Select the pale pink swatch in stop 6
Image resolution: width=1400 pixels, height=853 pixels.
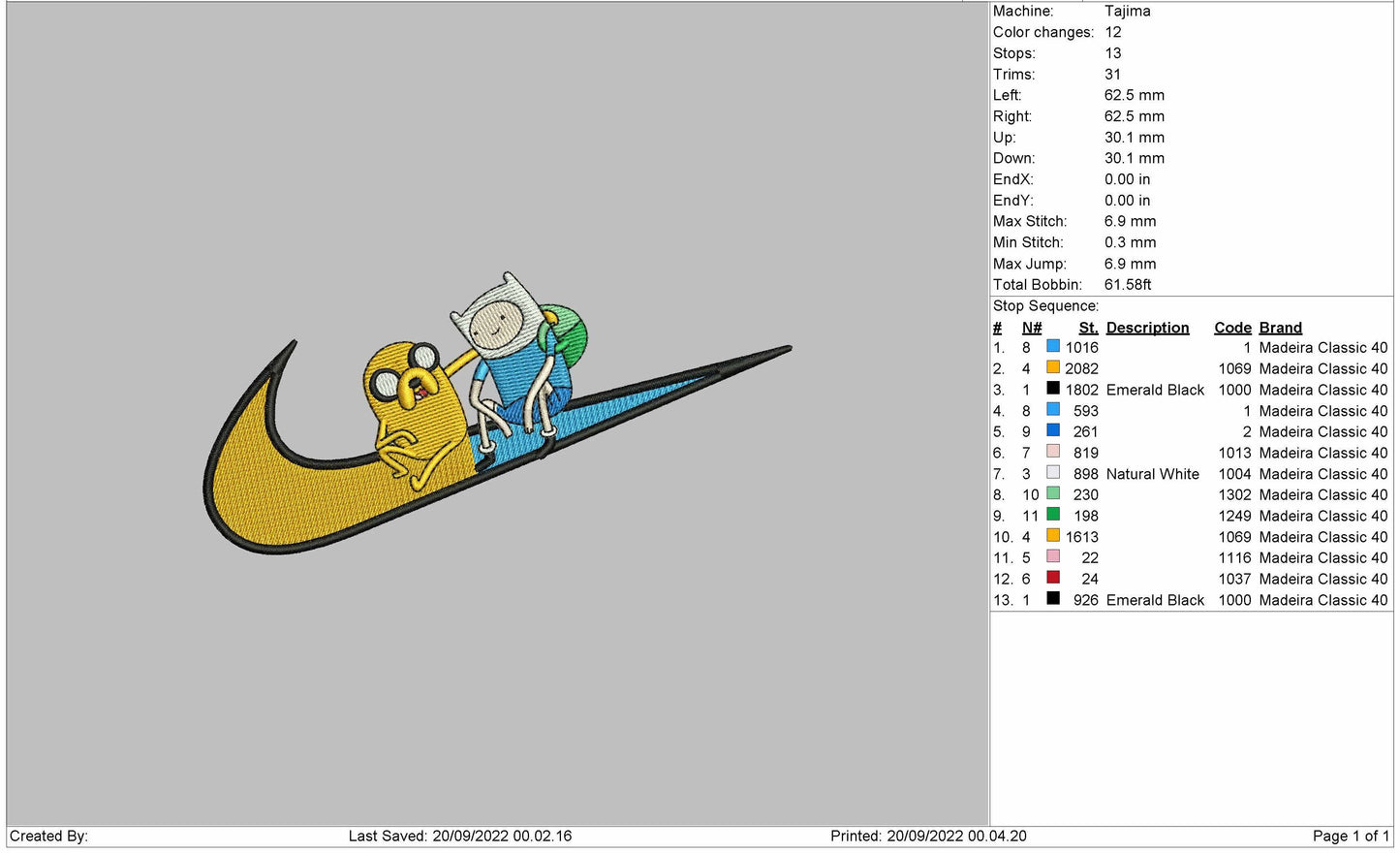[1052, 452]
